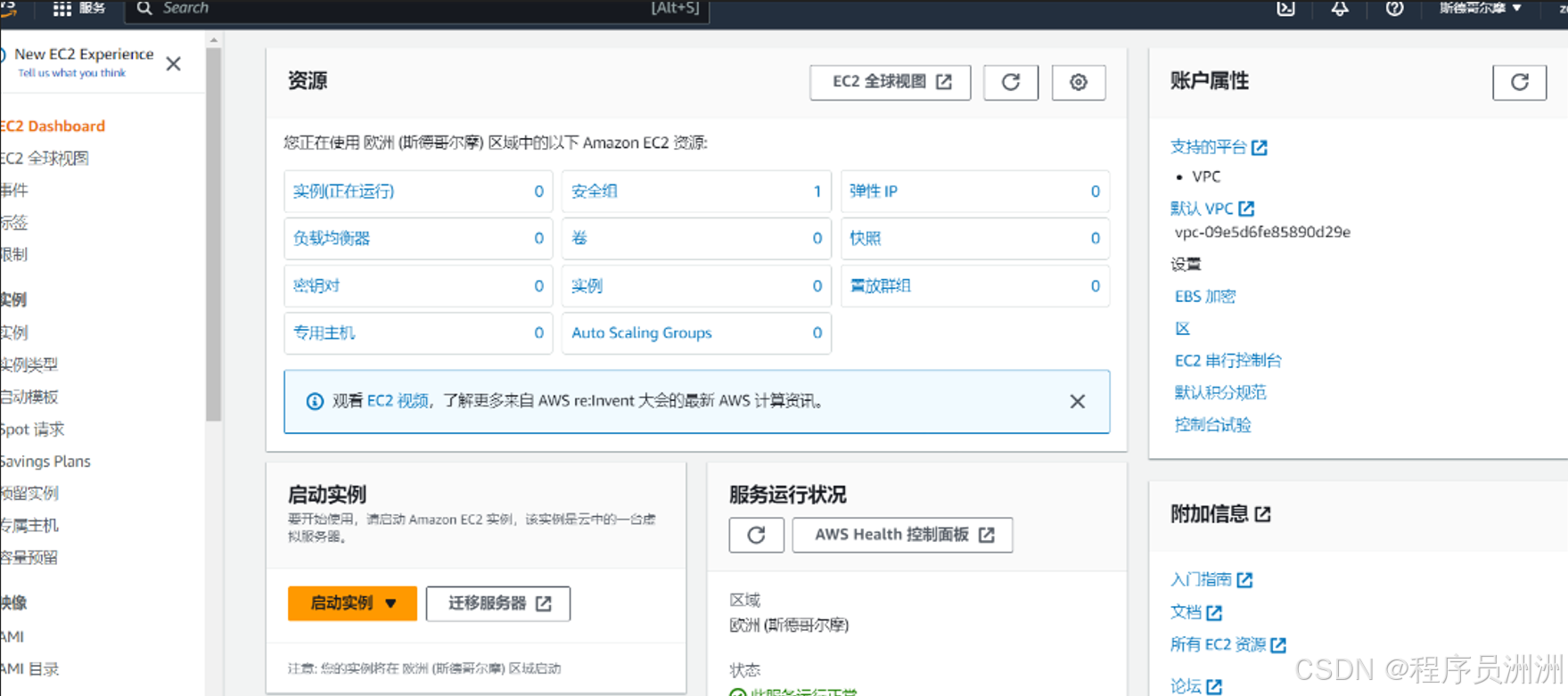The width and height of the screenshot is (1568, 696).
Task: Select EC2 Dashboard in sidebar
Action: point(53,126)
